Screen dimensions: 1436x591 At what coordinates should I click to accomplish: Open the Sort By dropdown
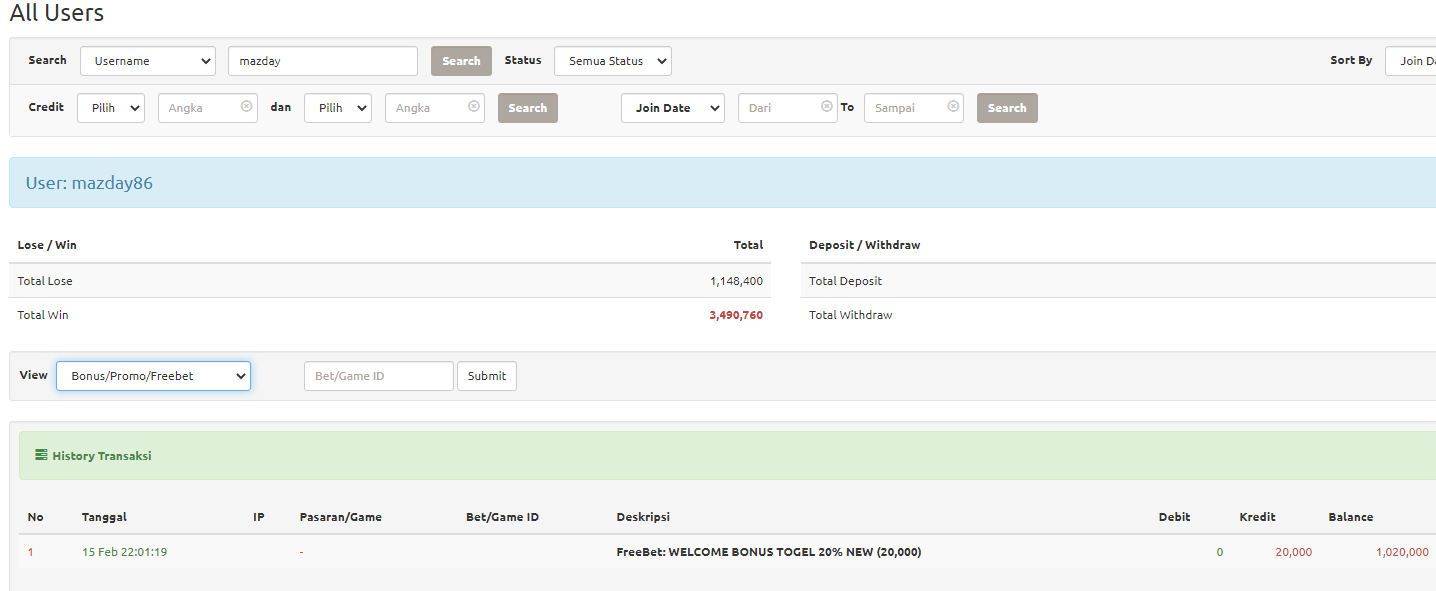[x=1410, y=61]
